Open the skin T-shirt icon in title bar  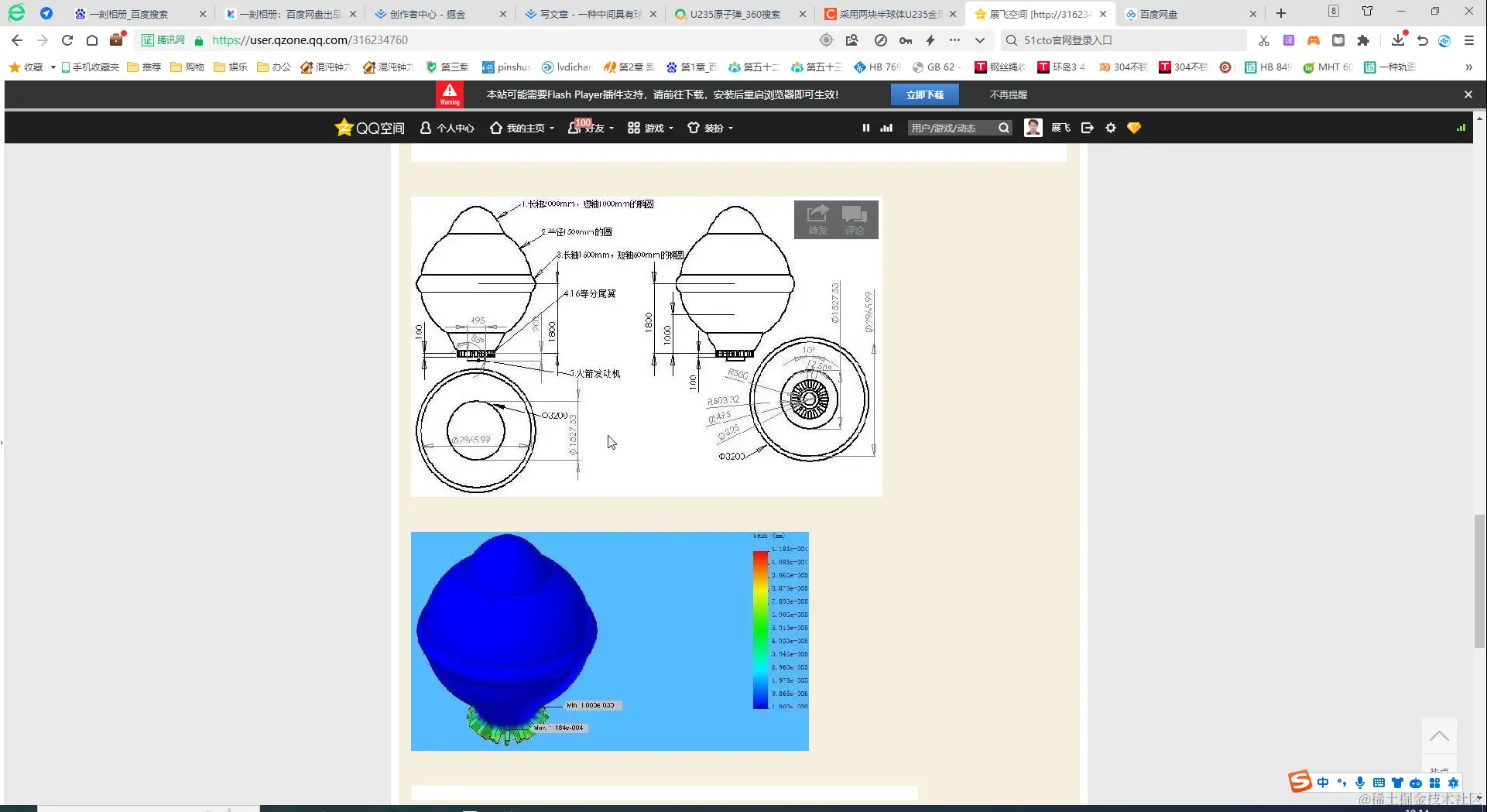1368,12
